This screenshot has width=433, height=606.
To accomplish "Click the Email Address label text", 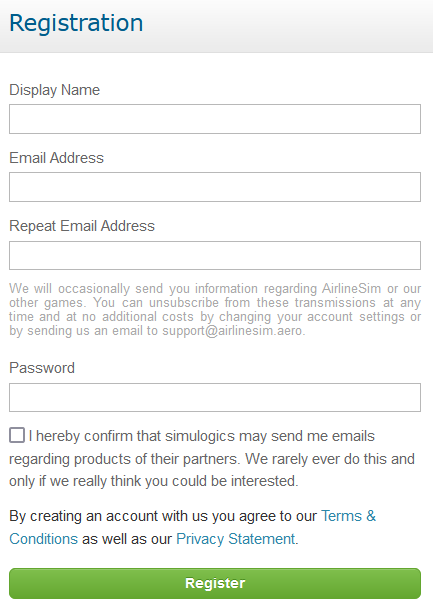I will pos(56,158).
